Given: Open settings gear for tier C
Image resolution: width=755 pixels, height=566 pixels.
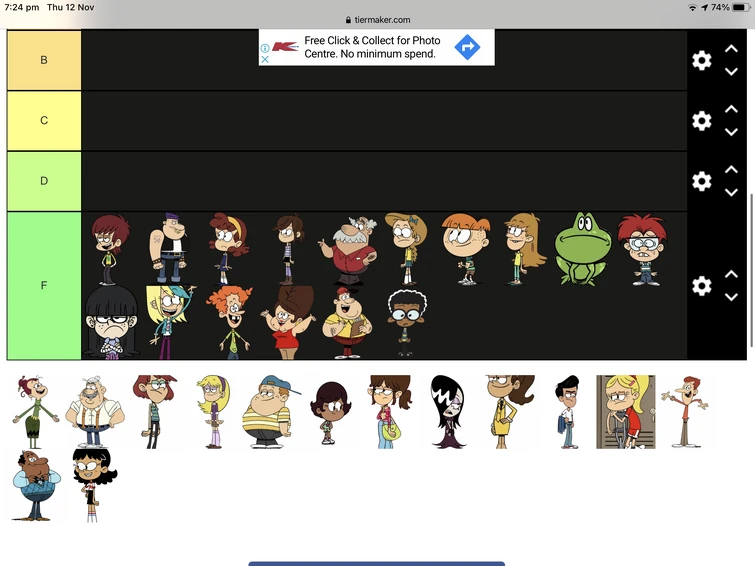Looking at the screenshot, I should pyautogui.click(x=702, y=120).
